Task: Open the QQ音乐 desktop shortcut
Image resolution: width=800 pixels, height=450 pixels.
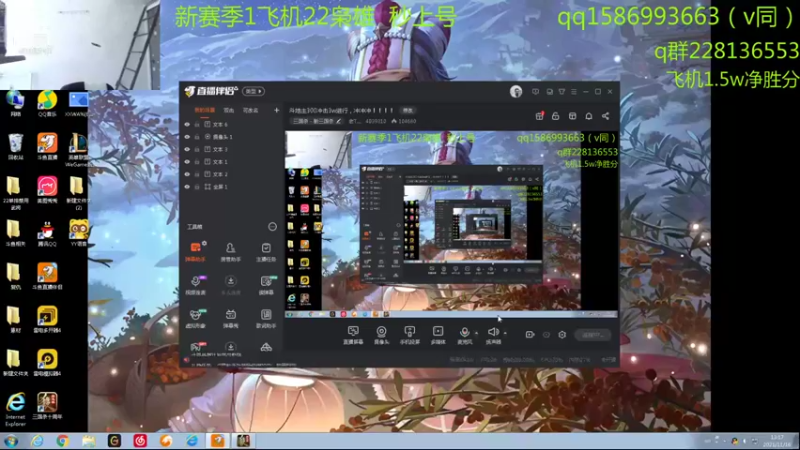Action: pos(47,104)
